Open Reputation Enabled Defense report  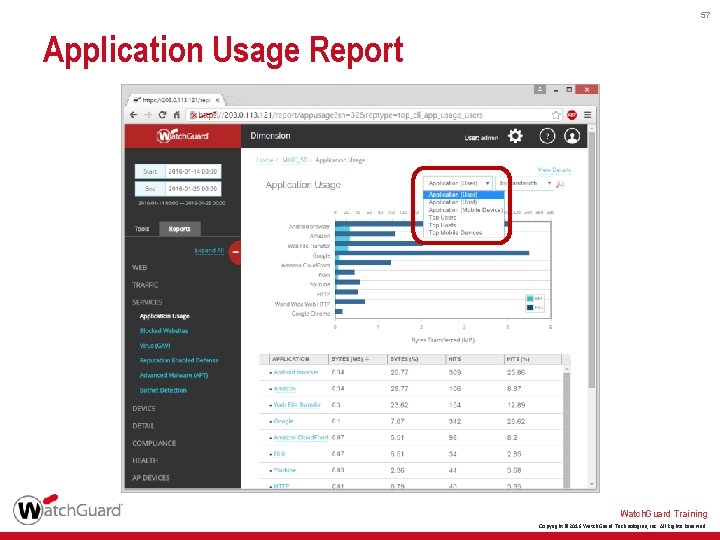click(x=179, y=360)
